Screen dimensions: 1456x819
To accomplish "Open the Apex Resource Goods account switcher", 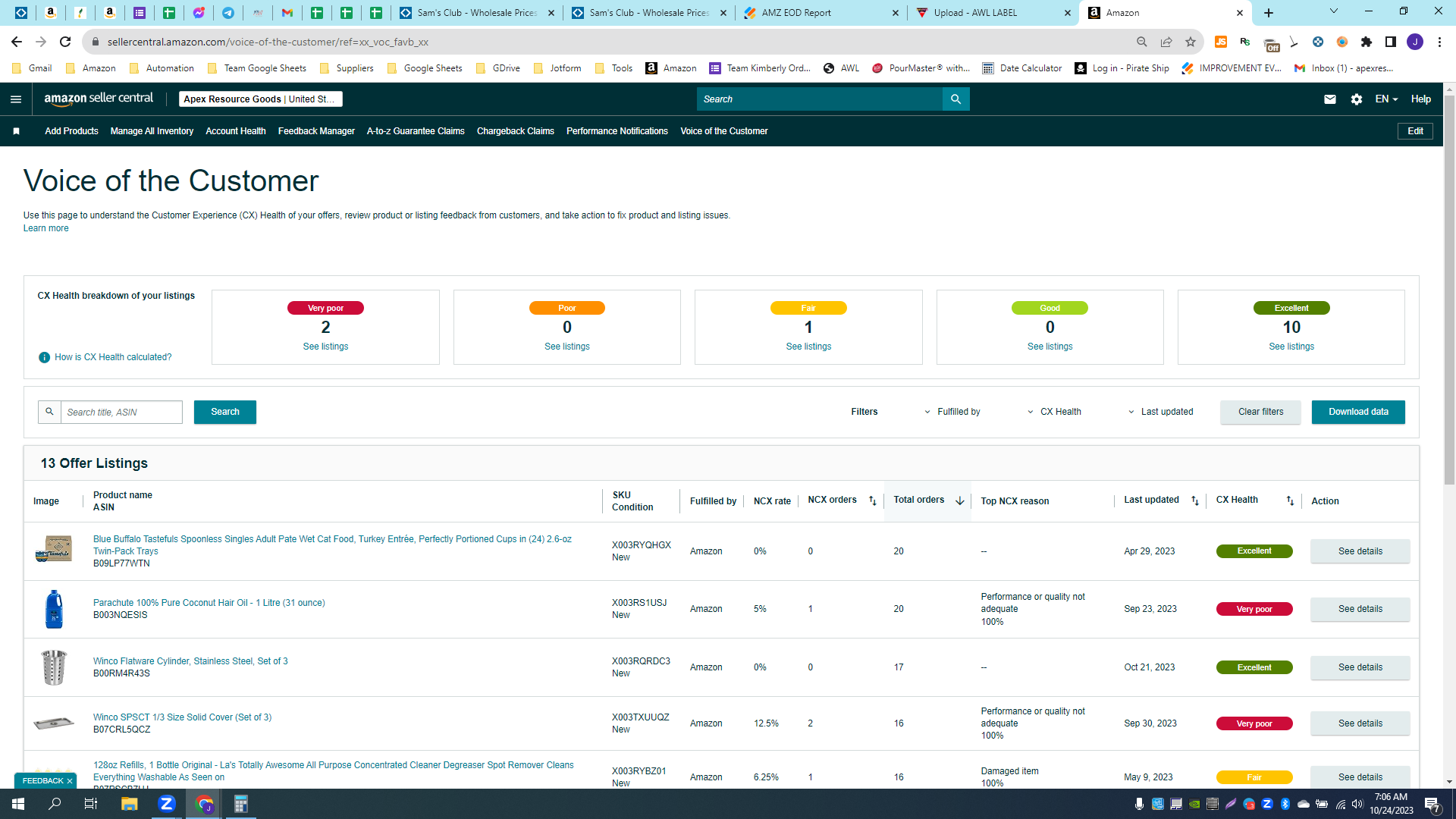I will 261,99.
